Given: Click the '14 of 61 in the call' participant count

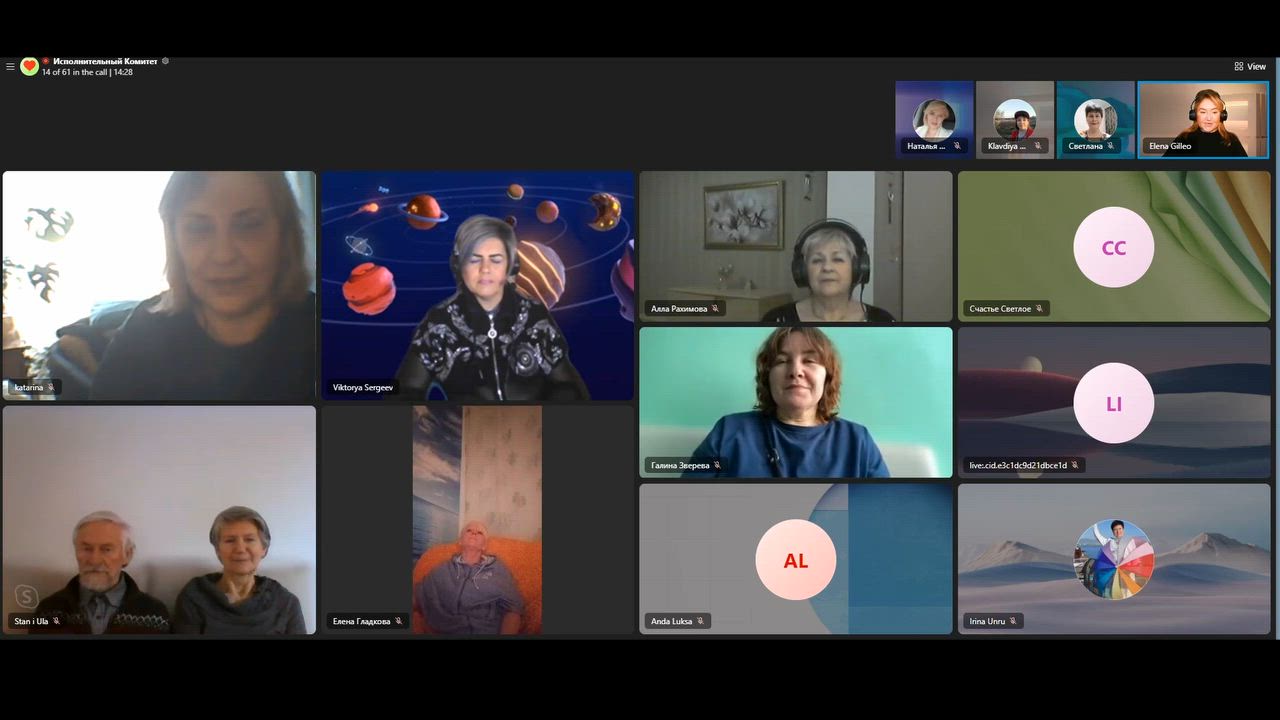Looking at the screenshot, I should (75, 73).
